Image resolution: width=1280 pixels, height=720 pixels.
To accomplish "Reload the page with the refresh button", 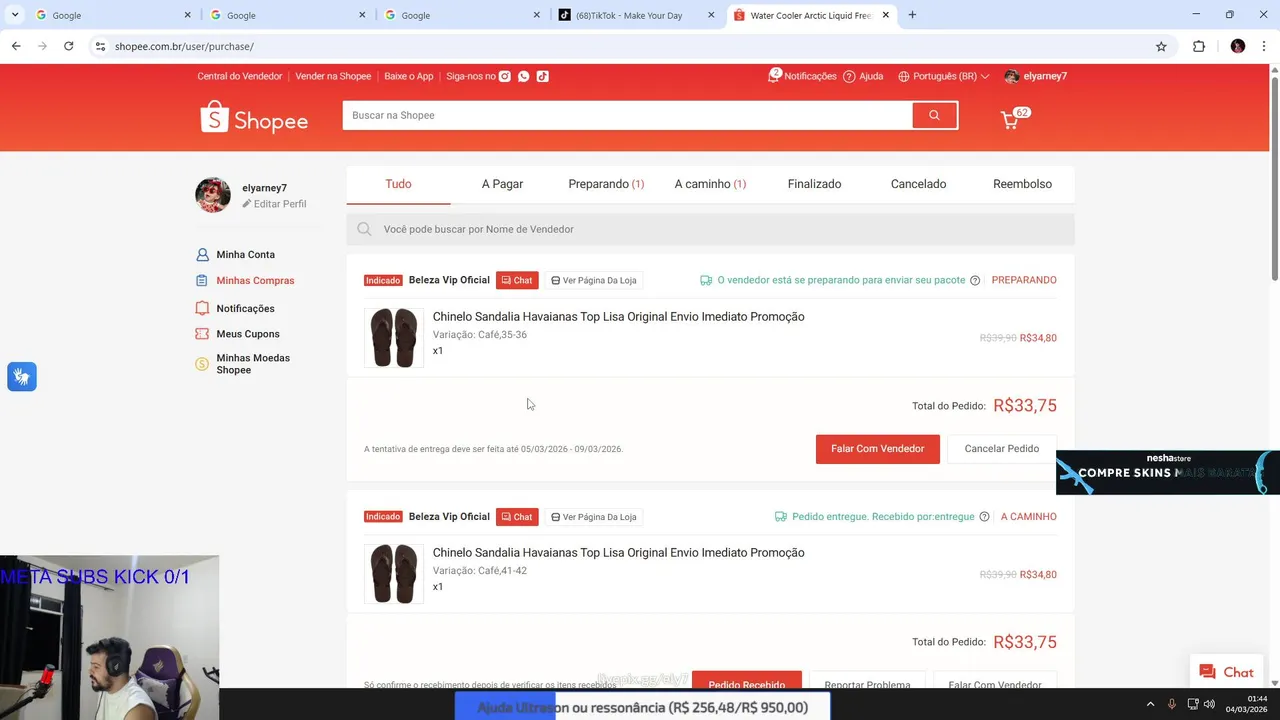I will click(x=68, y=46).
